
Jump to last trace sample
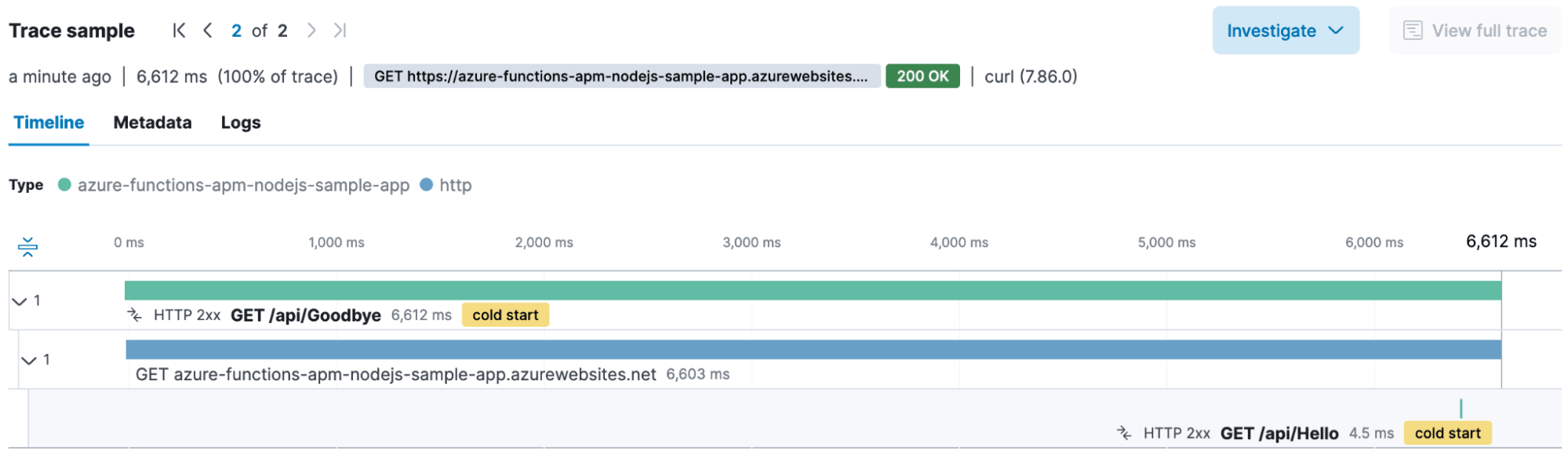(340, 31)
